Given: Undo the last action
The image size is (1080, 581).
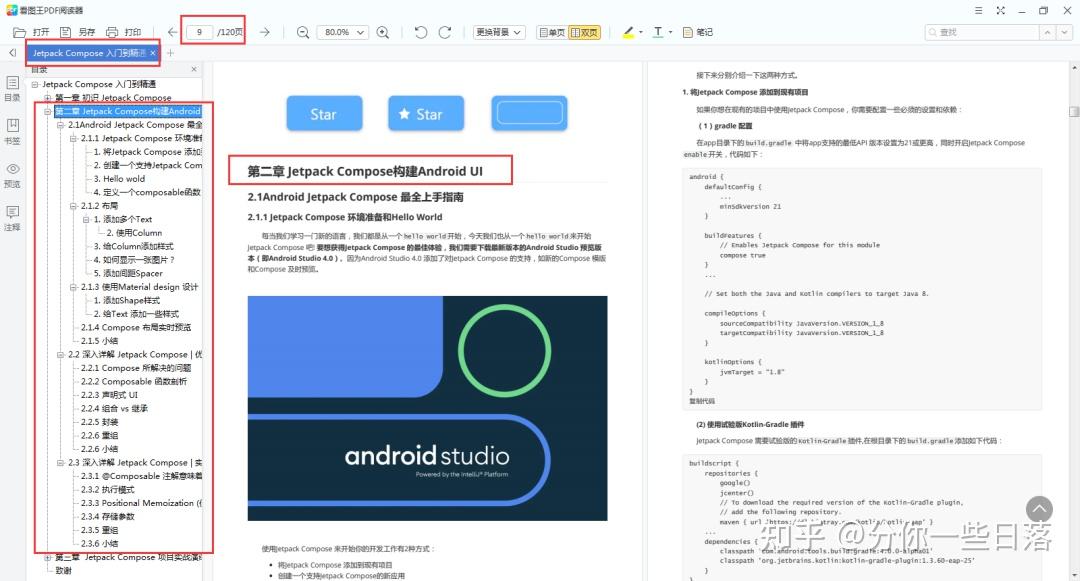Looking at the screenshot, I should [420, 31].
